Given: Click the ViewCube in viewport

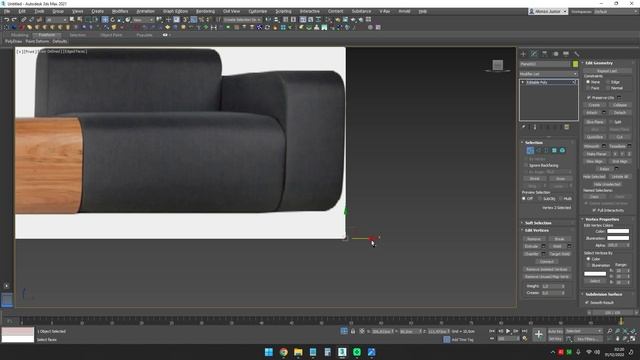Looking at the screenshot, I should coord(497,65).
